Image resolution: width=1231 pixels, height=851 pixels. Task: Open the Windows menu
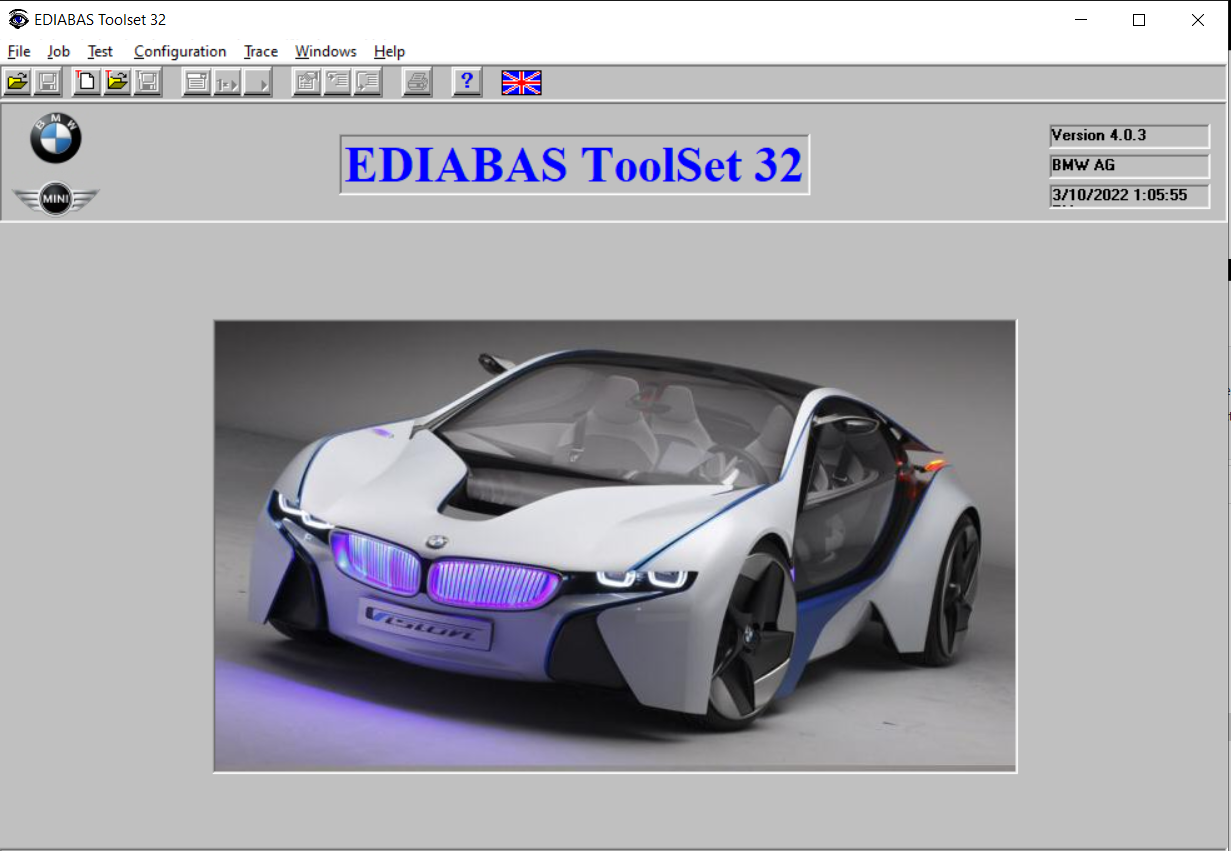coord(326,51)
